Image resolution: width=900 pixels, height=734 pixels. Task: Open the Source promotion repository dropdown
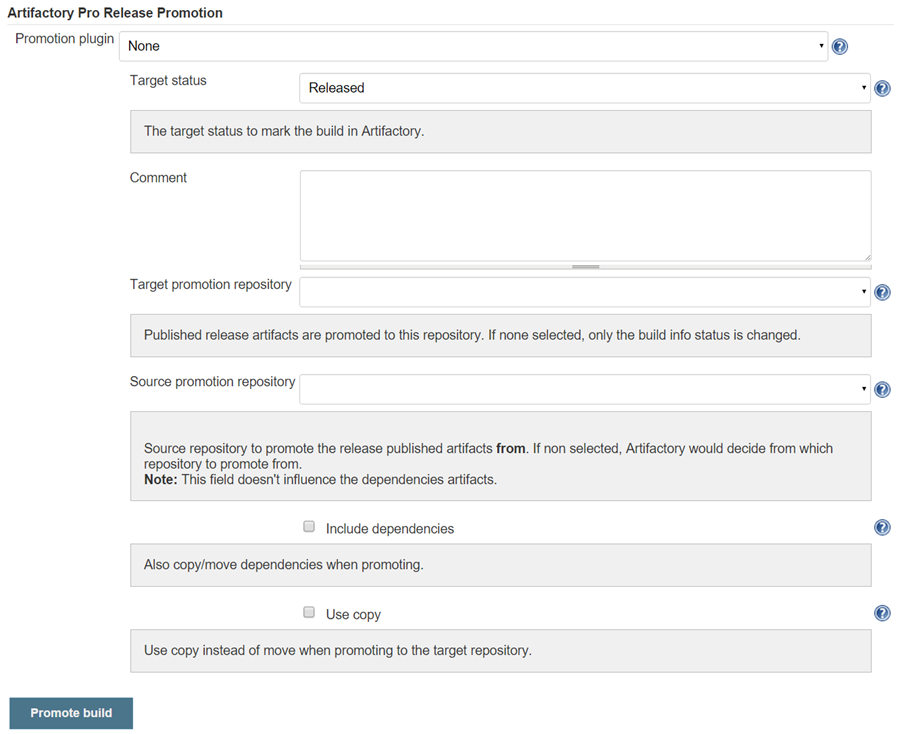585,389
